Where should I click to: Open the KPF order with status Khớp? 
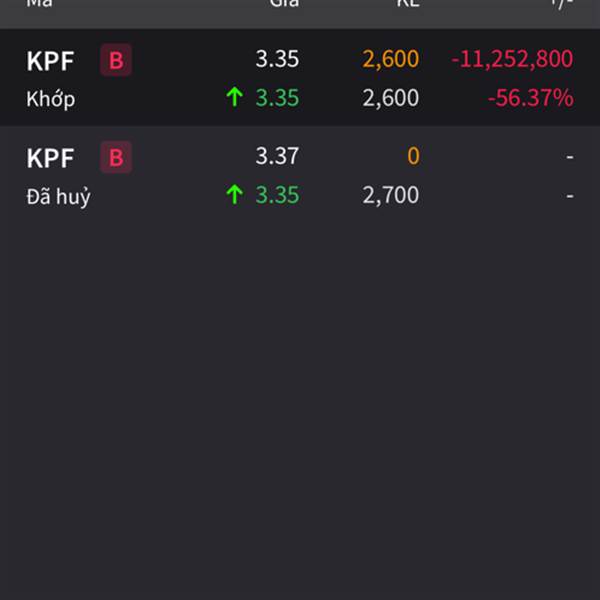click(300, 77)
